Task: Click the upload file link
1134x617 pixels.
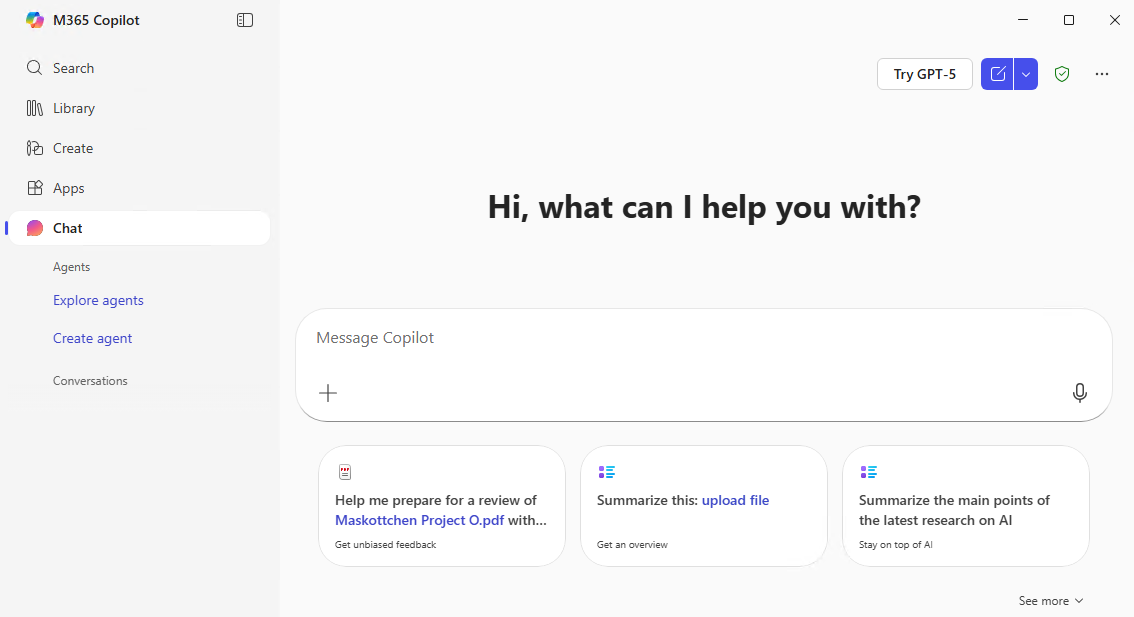Action: click(x=735, y=500)
